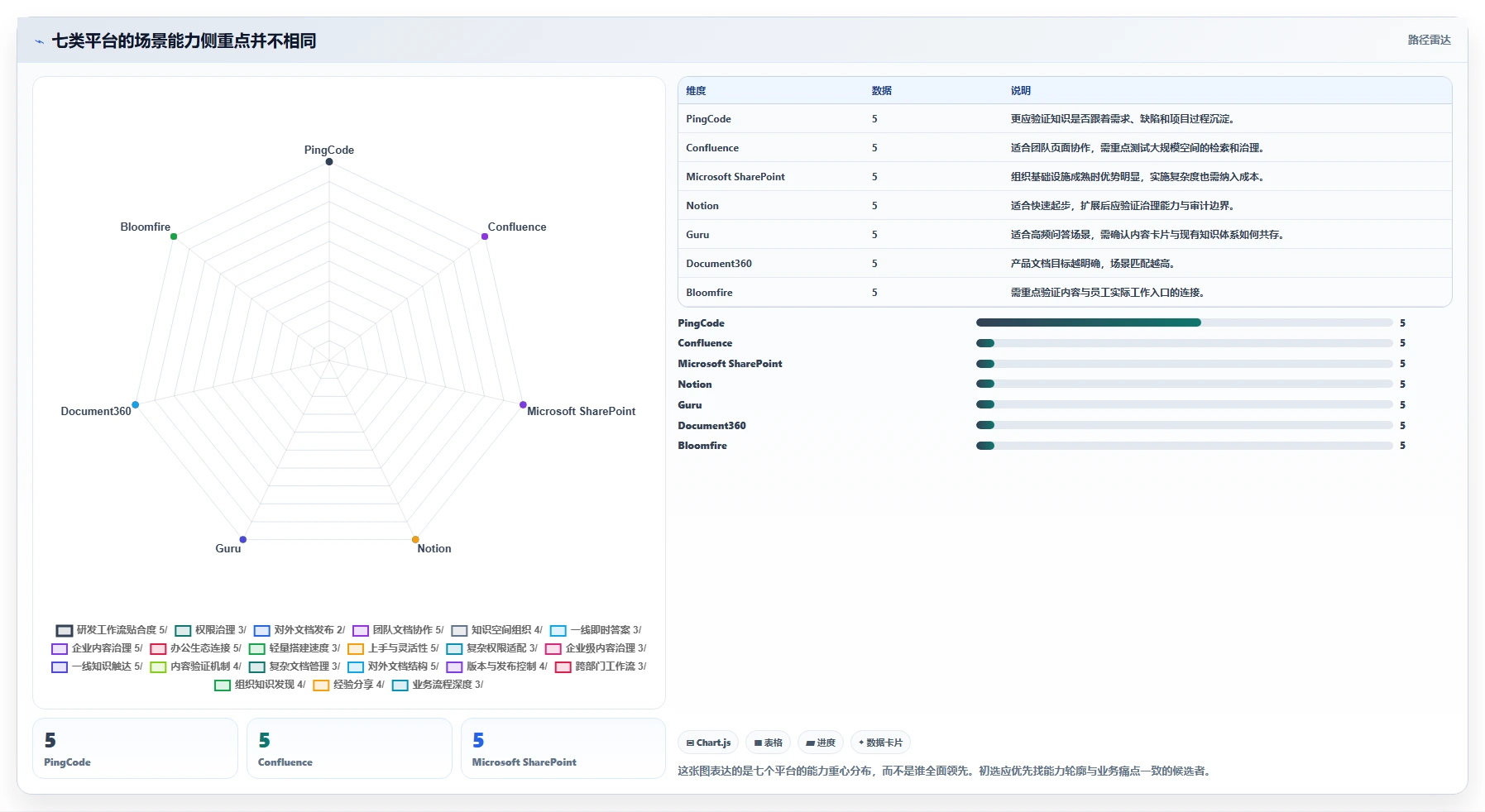Click the description 需重点验证内容与员工实际工作入口的连接。
This screenshot has height=812, width=1485.
1108,293
